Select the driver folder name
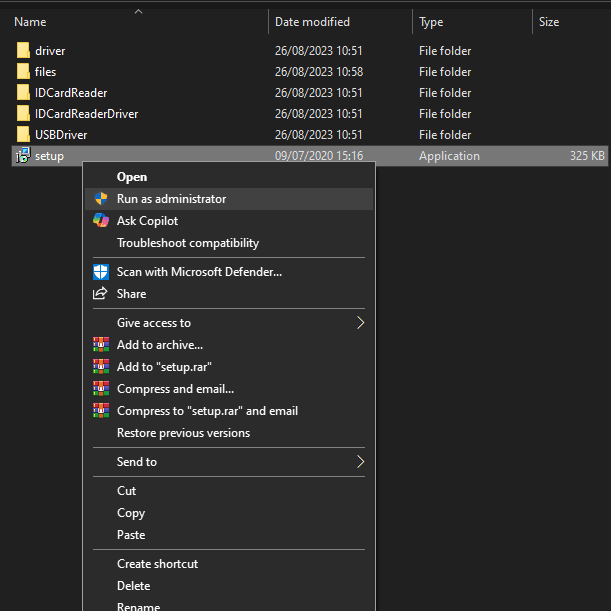 [50, 51]
